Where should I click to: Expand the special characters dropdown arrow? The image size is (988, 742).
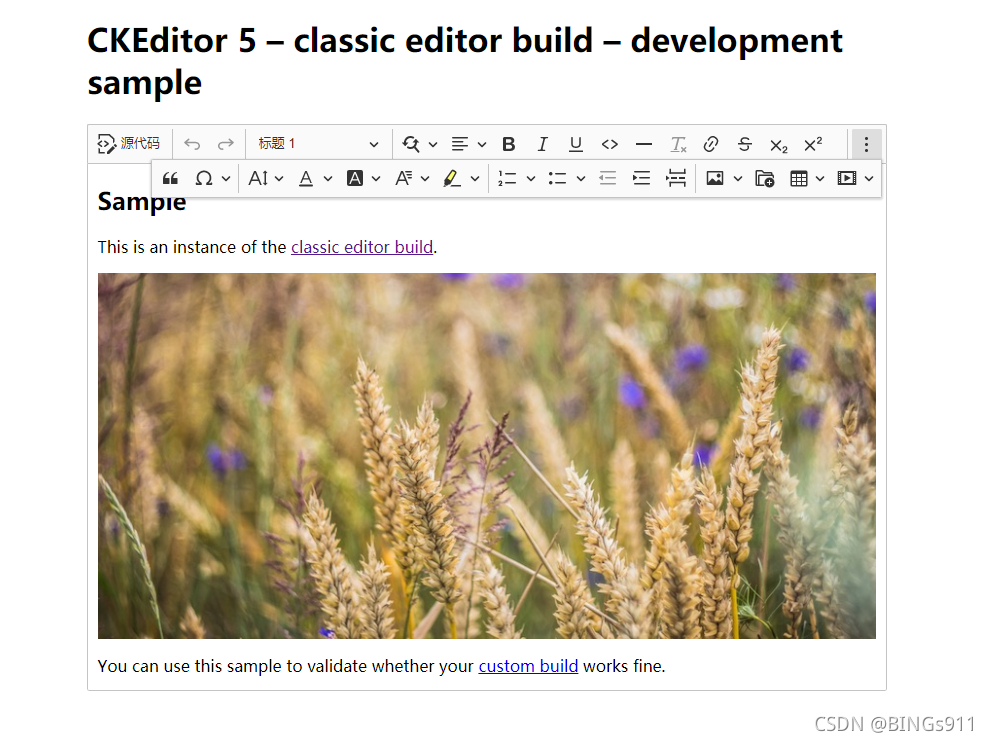click(226, 178)
